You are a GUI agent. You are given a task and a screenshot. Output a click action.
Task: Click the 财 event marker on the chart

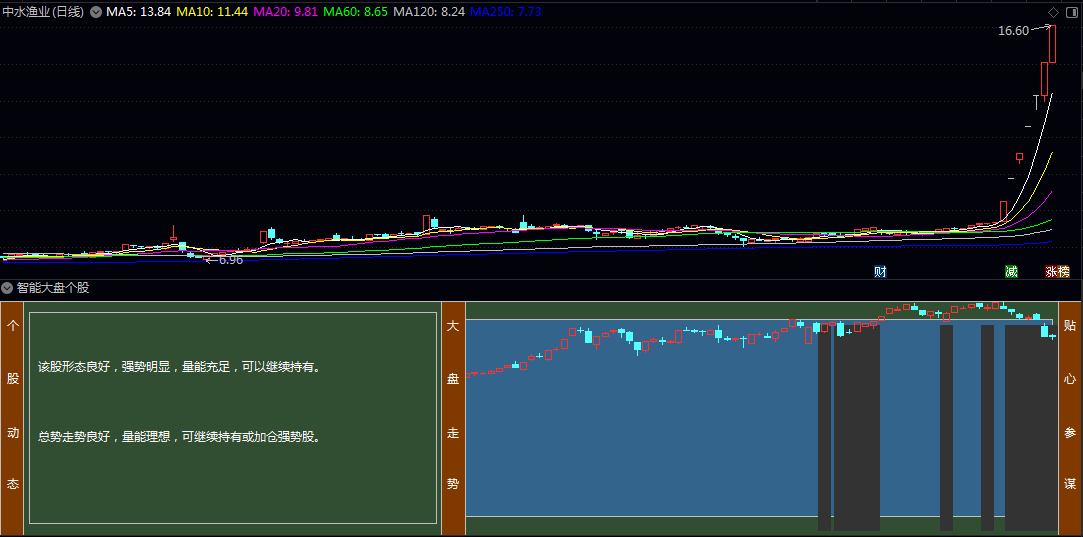(x=880, y=272)
